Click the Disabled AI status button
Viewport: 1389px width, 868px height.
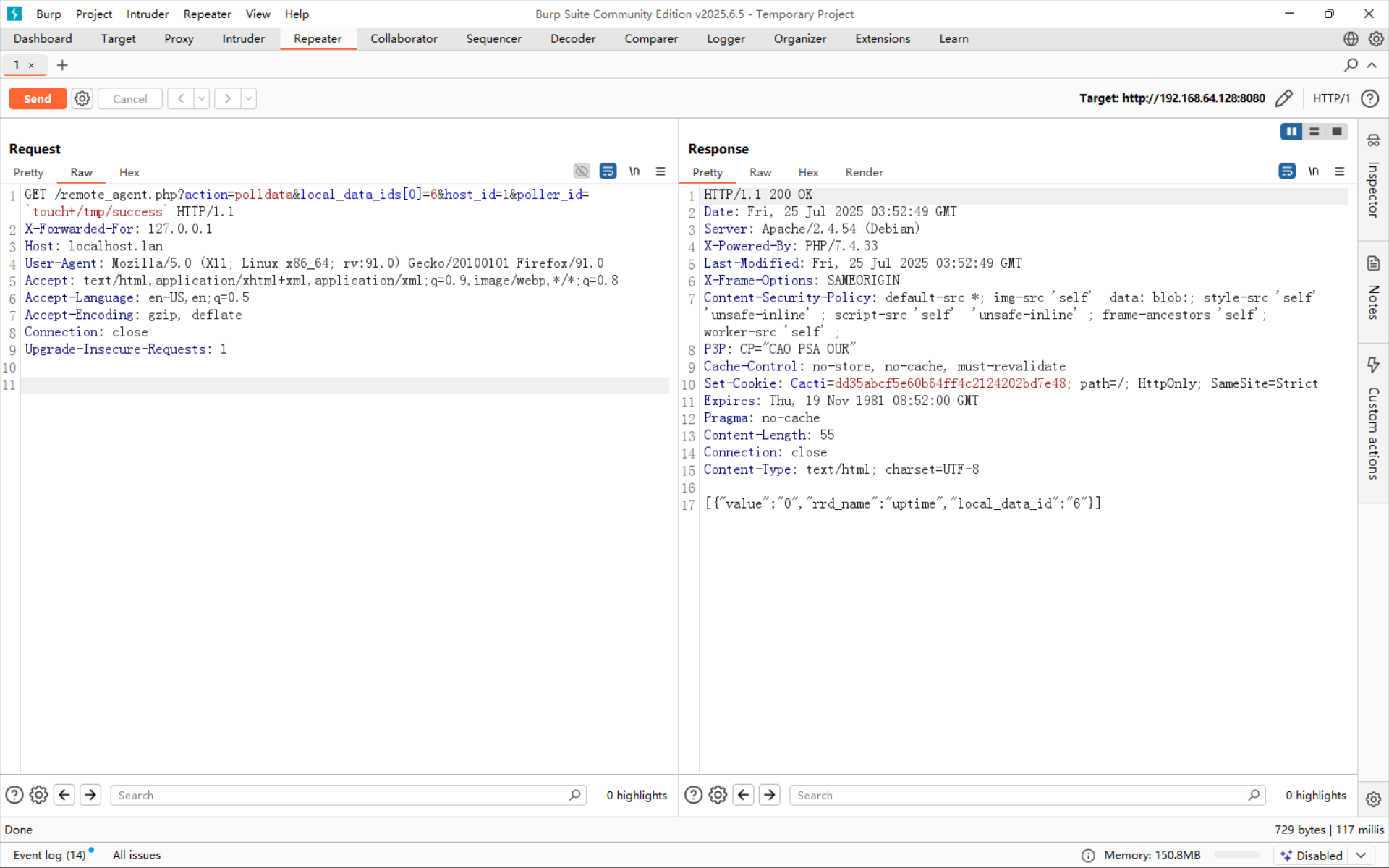tap(1311, 856)
